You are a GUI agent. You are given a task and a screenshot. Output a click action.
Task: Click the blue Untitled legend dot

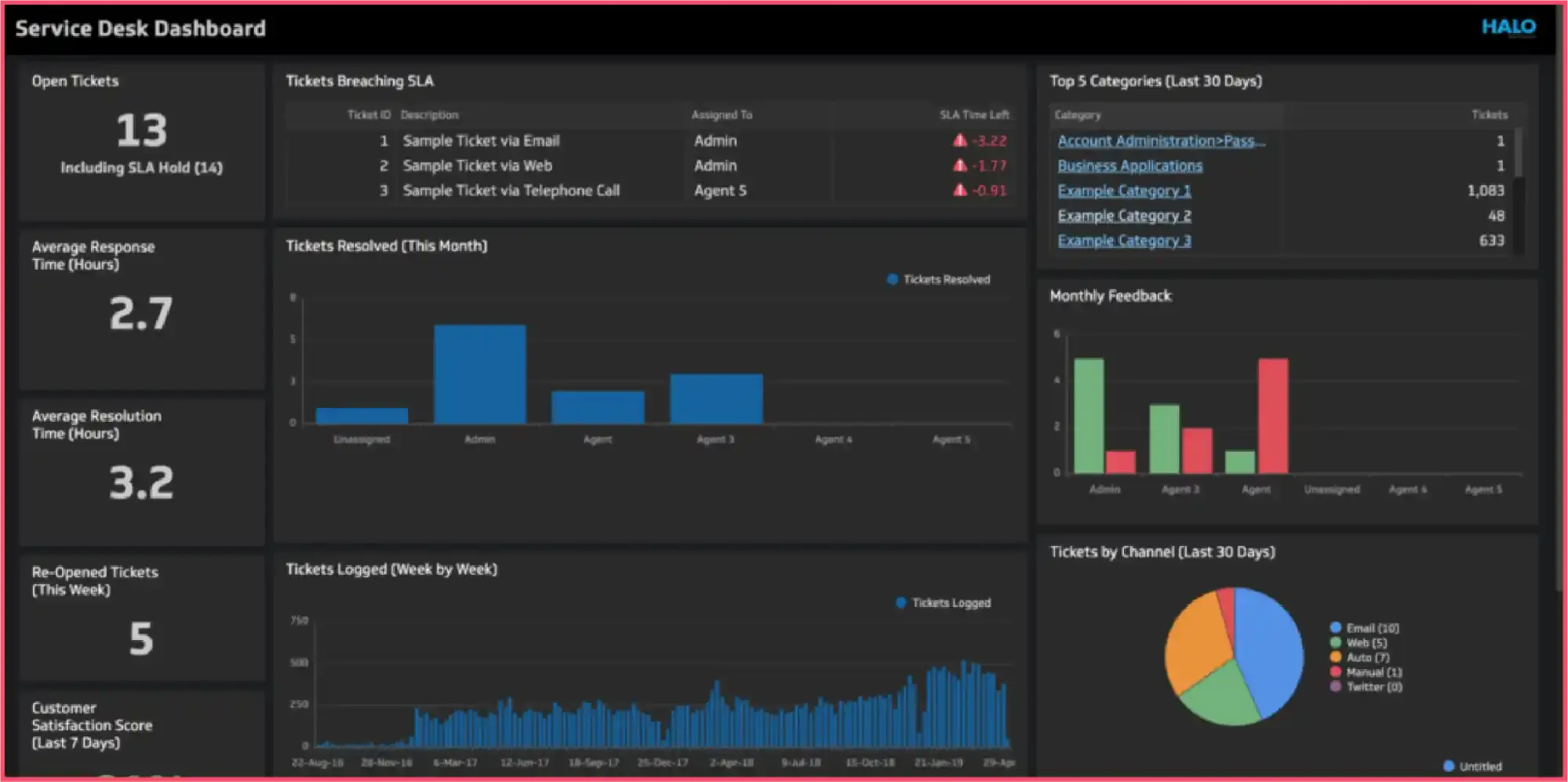point(1448,766)
